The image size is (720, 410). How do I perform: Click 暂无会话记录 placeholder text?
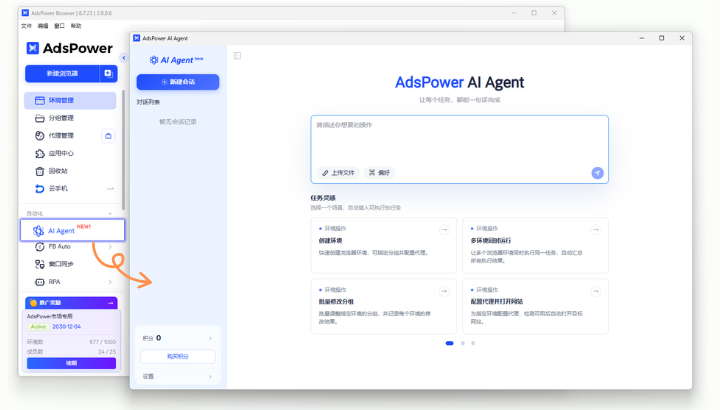178,122
